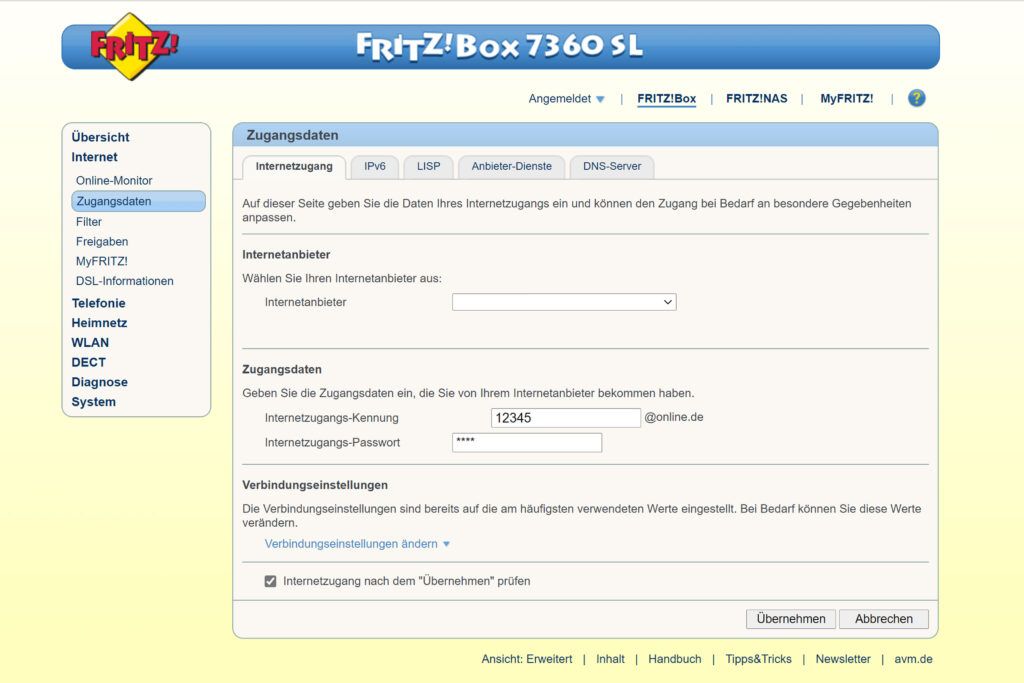Image resolution: width=1024 pixels, height=683 pixels.
Task: Expand the Angemeldet account menu
Action: pyautogui.click(x=567, y=99)
